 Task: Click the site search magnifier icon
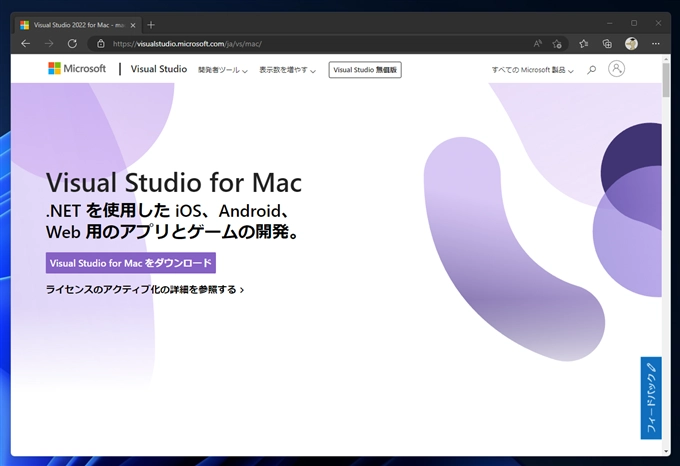(x=592, y=69)
